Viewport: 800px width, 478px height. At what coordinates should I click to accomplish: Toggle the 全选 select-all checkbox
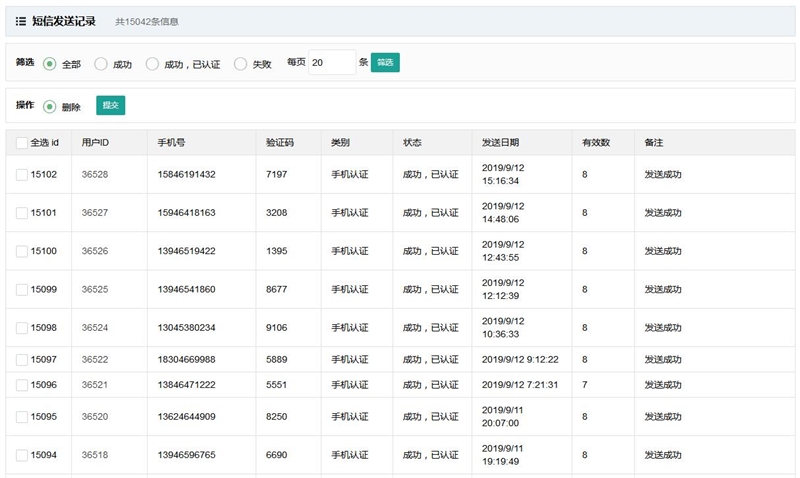tap(22, 143)
